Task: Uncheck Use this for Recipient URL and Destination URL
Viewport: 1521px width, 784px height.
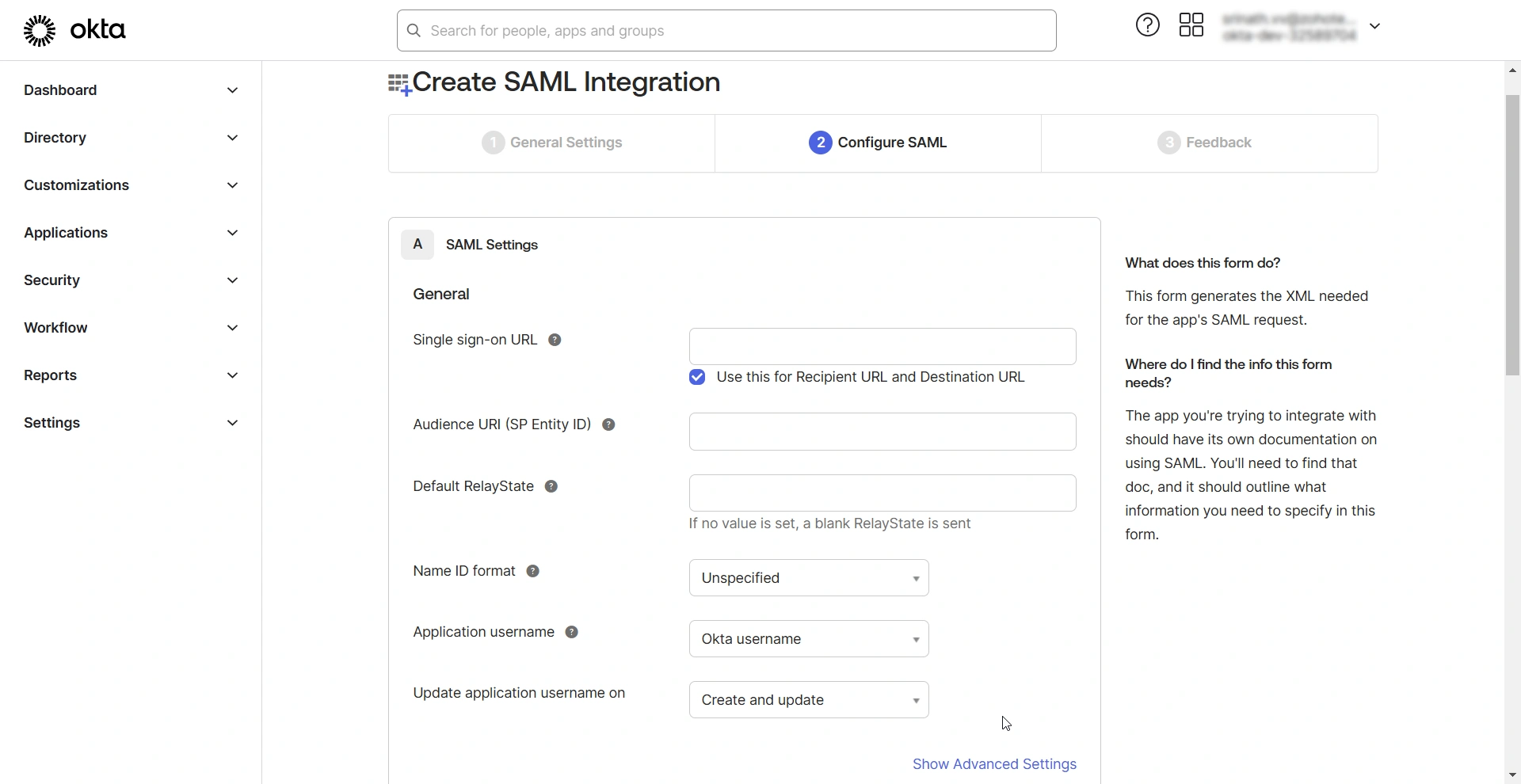Action: 697,377
